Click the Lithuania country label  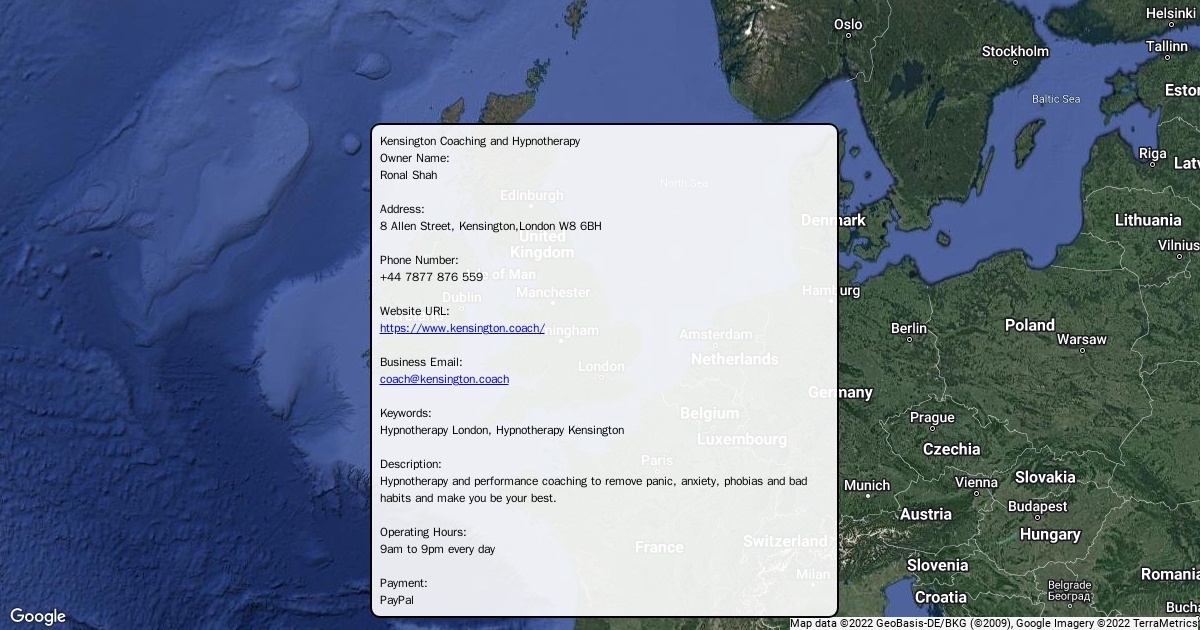[x=1147, y=220]
